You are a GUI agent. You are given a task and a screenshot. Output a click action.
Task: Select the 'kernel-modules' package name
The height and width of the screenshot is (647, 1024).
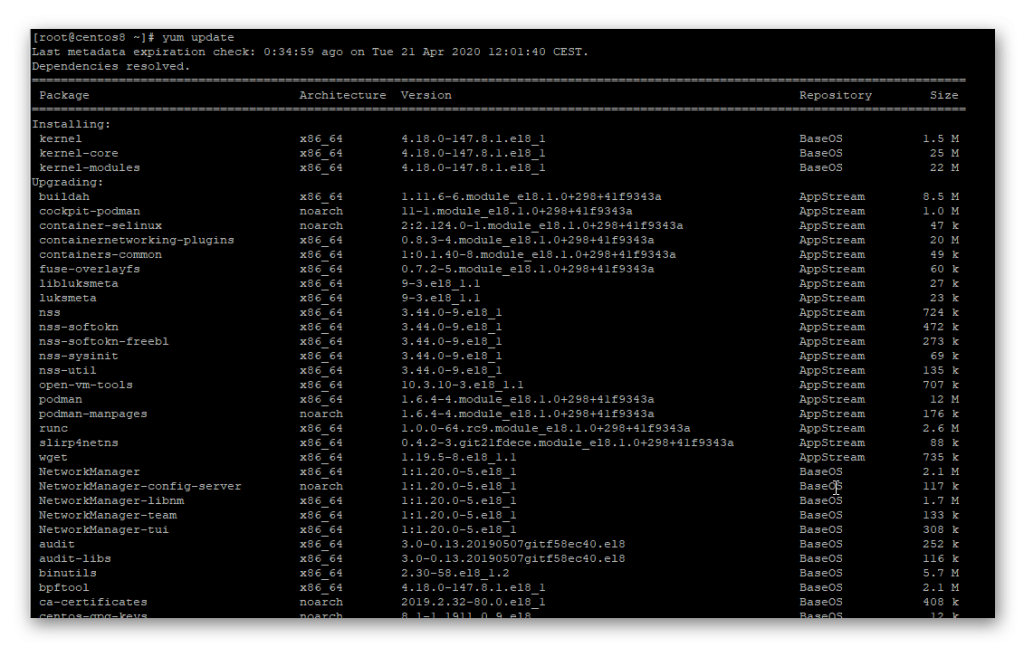89,167
